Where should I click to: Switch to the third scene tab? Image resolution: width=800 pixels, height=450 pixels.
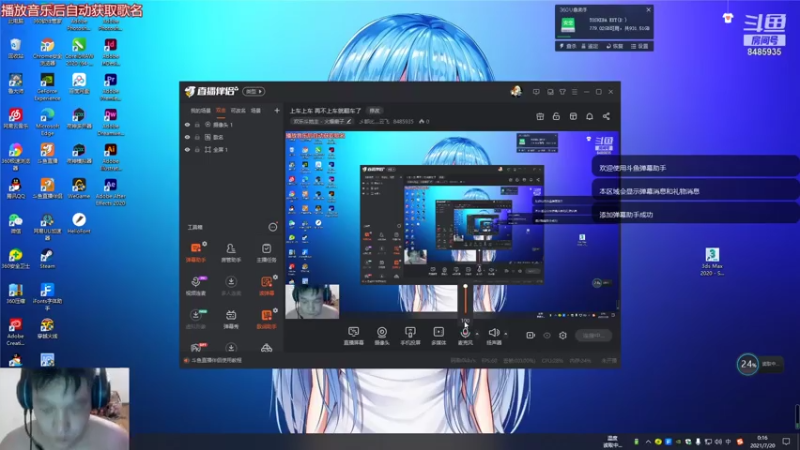click(238, 110)
